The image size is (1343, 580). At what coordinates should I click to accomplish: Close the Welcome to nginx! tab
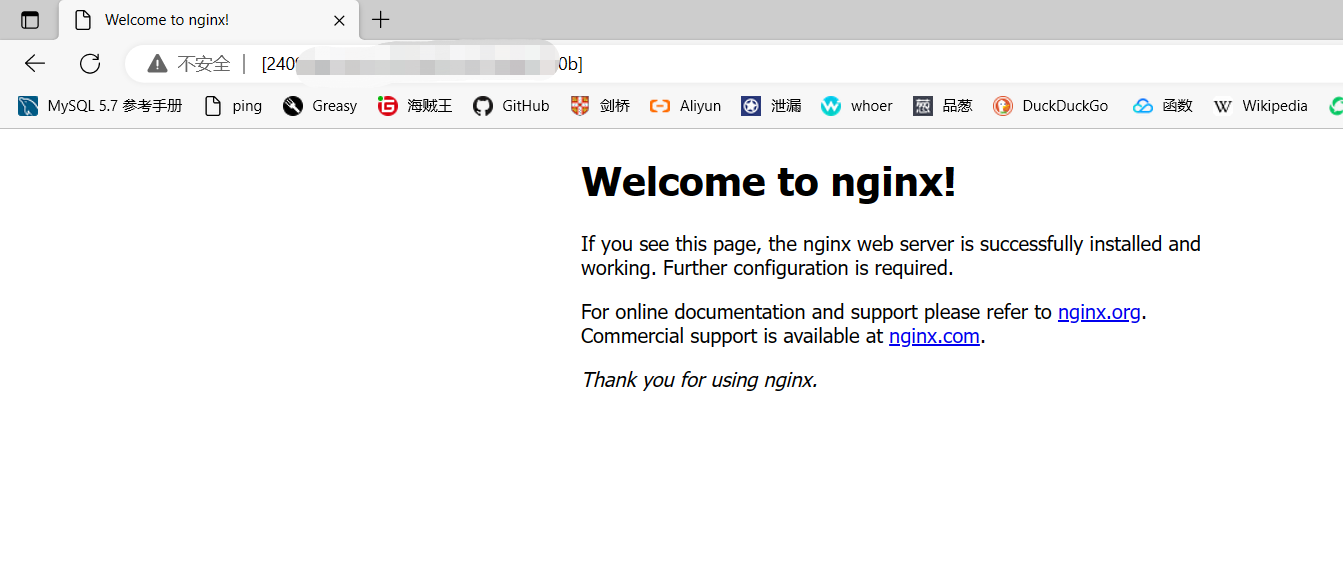(x=339, y=20)
